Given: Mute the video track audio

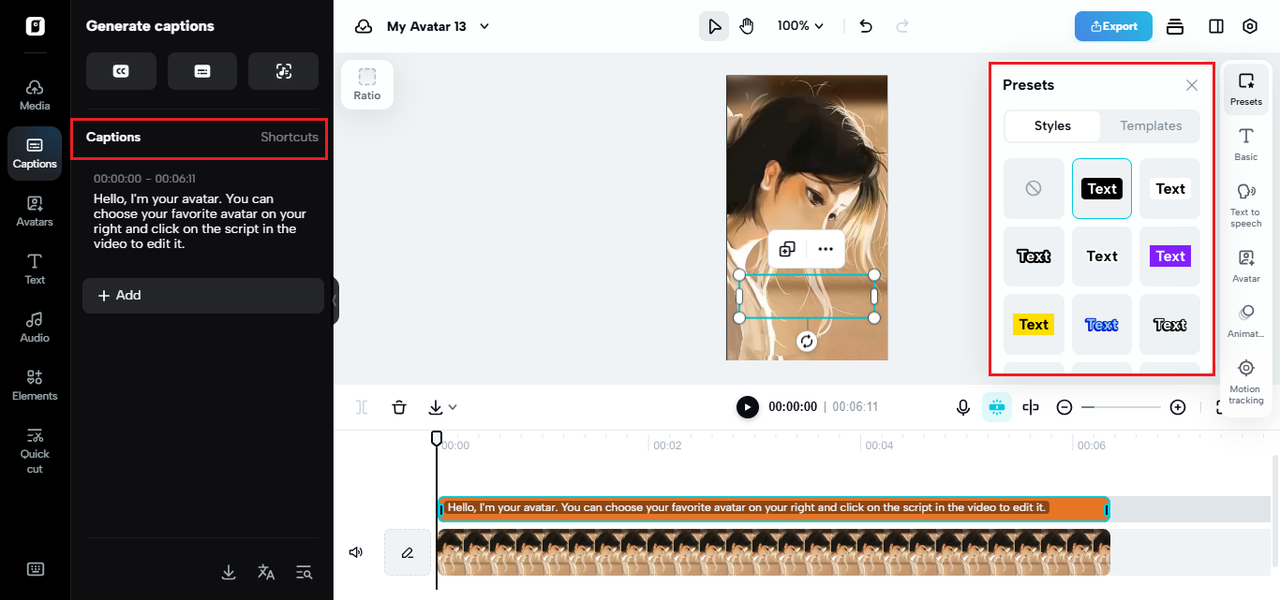Looking at the screenshot, I should (355, 552).
